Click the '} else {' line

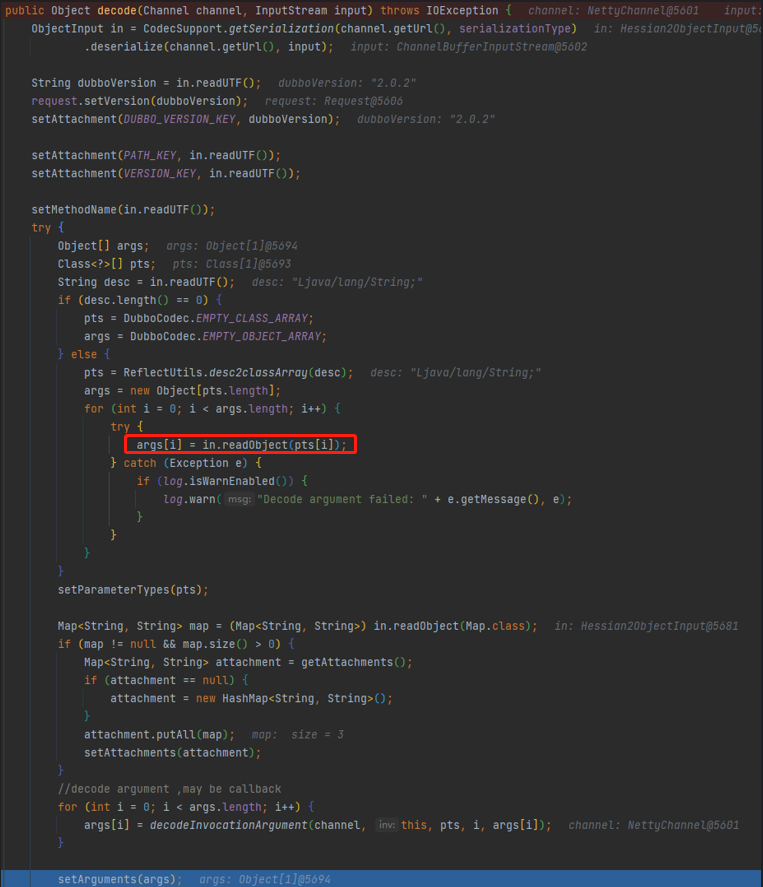84,354
